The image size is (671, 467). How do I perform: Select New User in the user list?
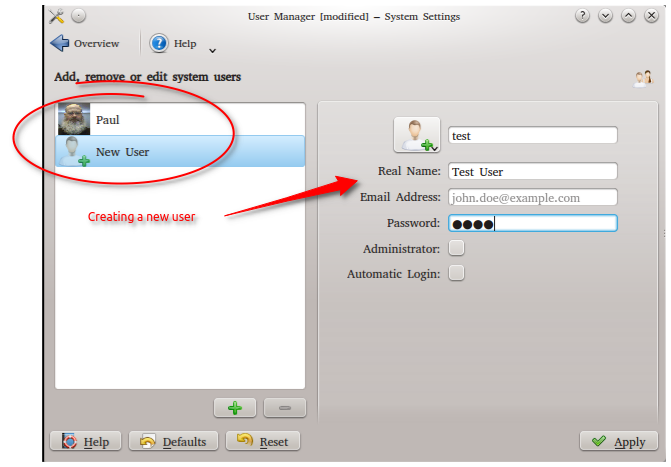point(180,152)
